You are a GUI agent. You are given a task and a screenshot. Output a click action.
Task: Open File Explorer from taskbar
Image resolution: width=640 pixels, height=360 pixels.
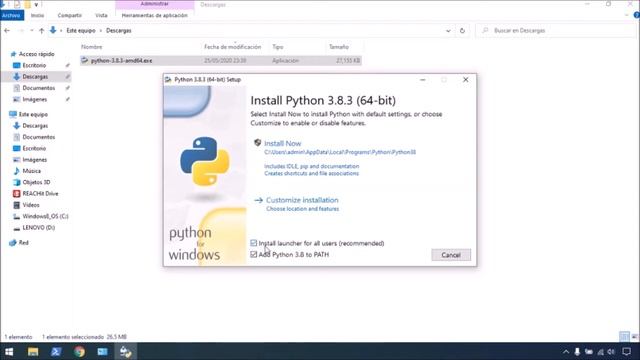point(33,351)
